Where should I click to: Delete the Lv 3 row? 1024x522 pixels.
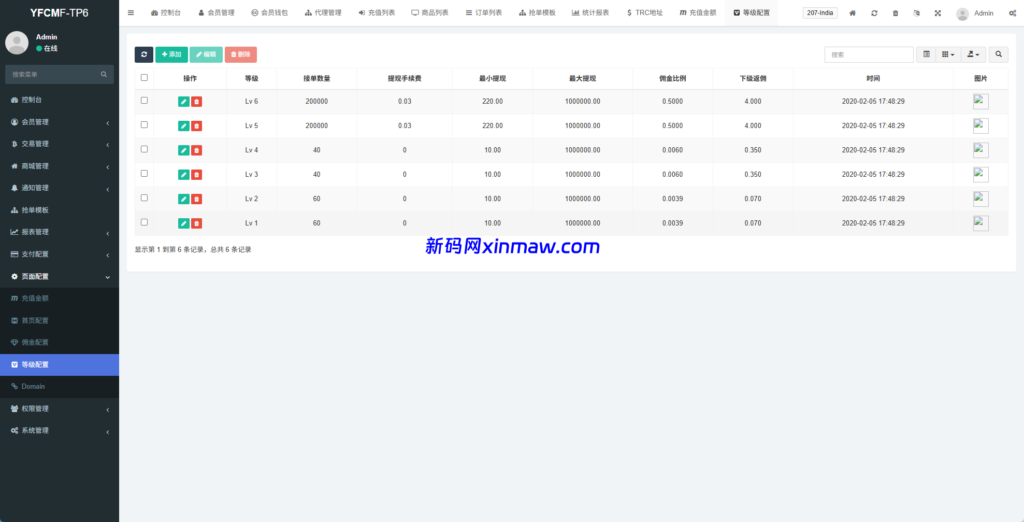pos(197,174)
